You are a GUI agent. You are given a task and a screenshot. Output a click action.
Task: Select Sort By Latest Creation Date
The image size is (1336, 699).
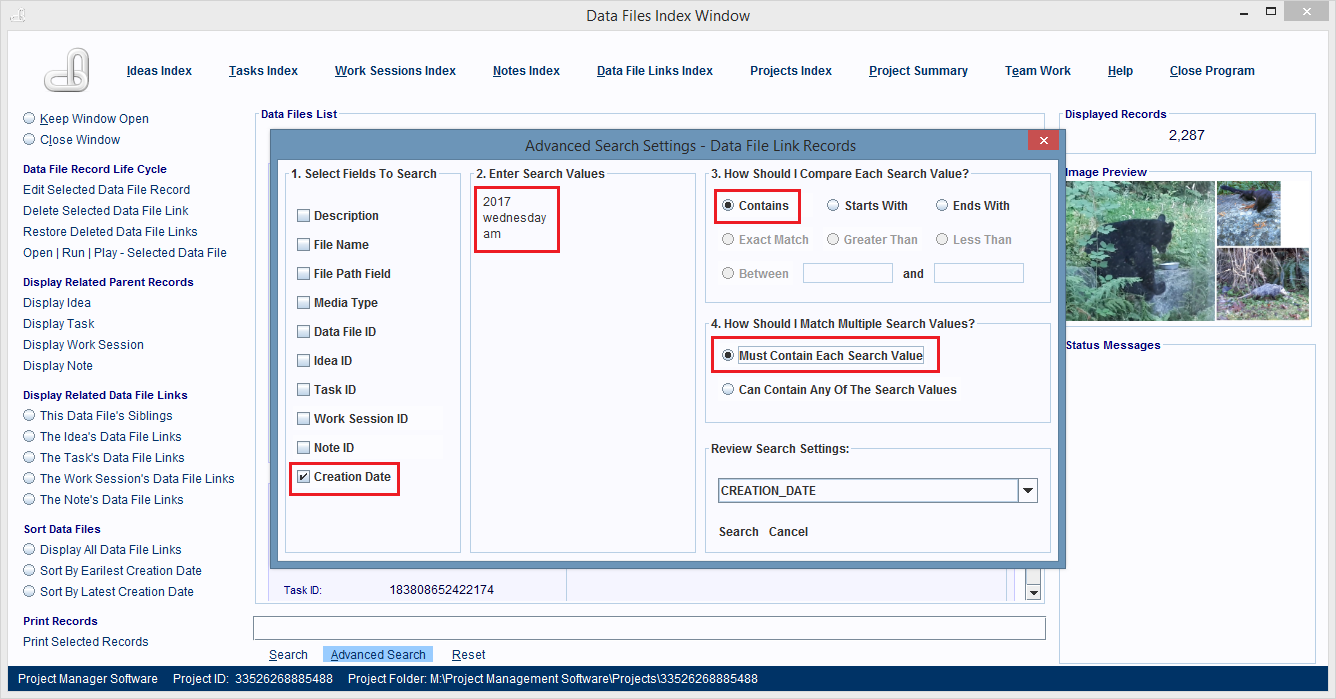(30, 592)
